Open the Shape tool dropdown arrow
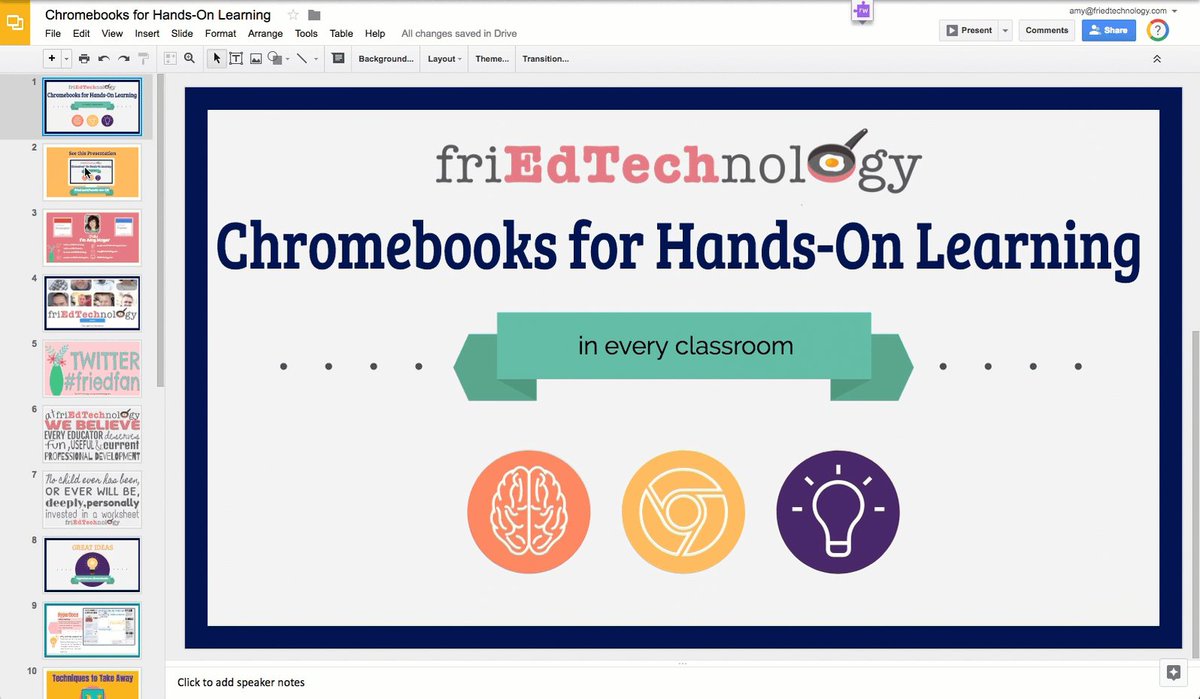This screenshot has width=1200, height=699. [x=287, y=59]
